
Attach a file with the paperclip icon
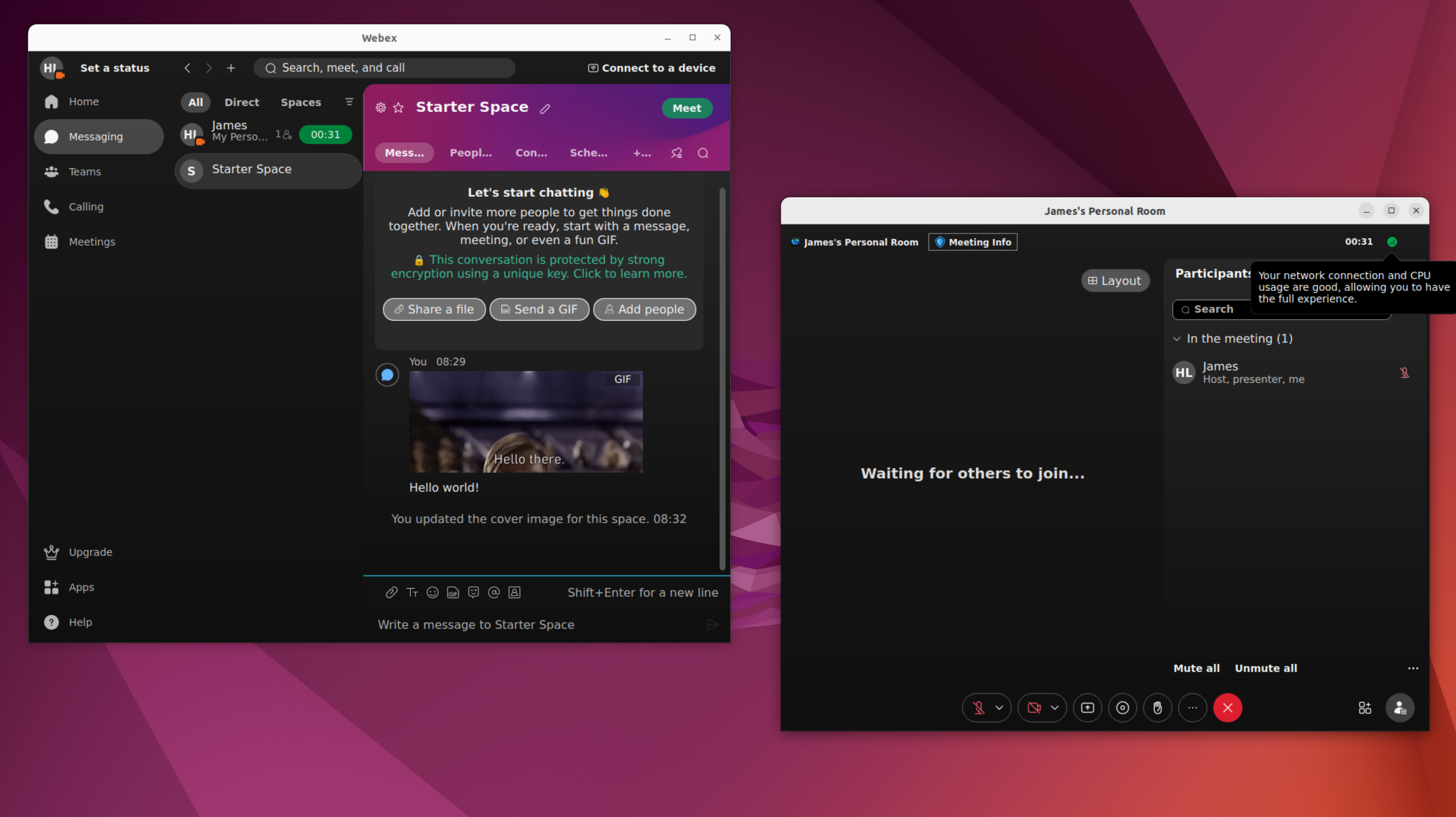point(391,592)
